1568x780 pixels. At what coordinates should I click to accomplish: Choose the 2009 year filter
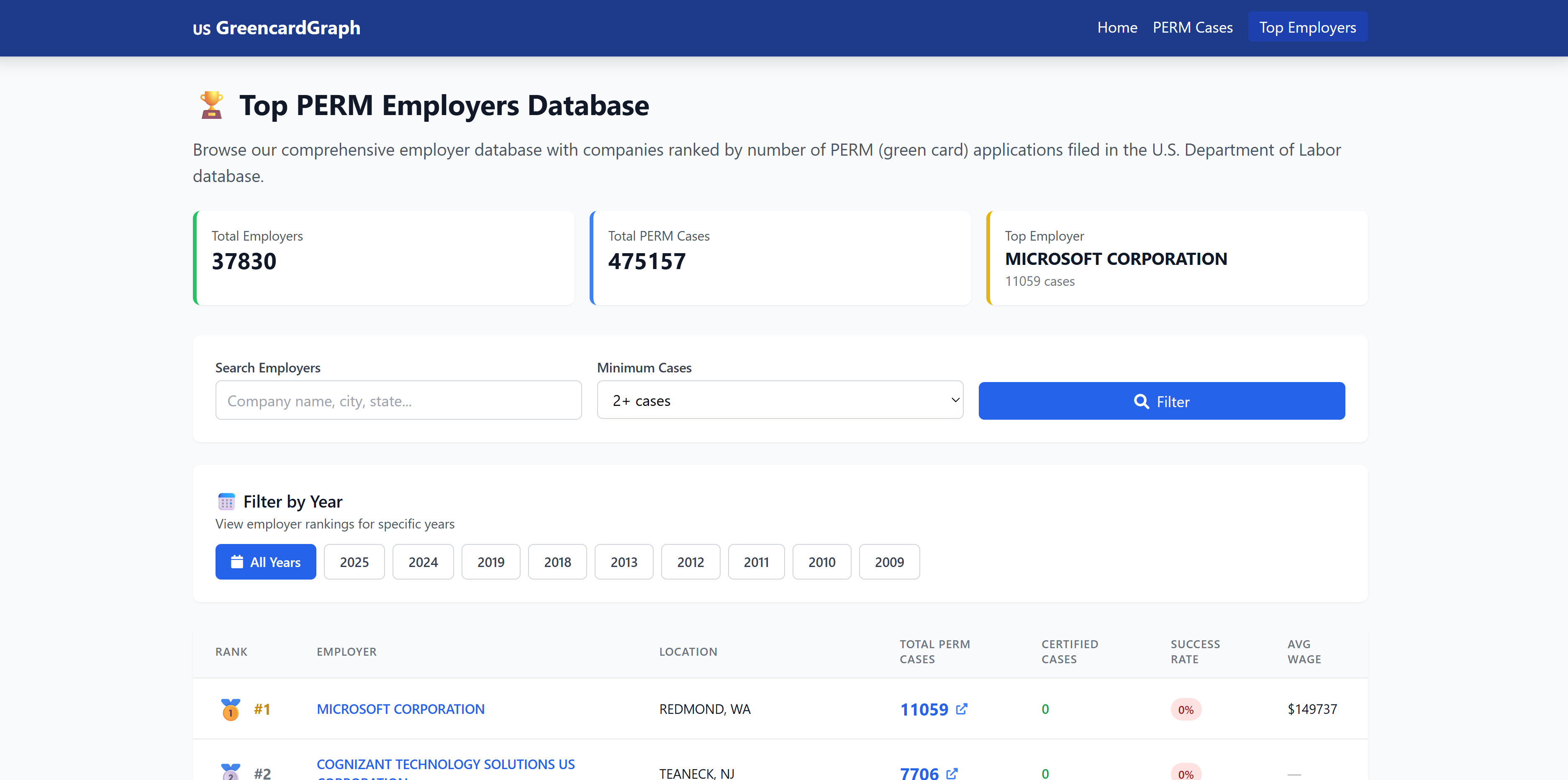coord(889,562)
